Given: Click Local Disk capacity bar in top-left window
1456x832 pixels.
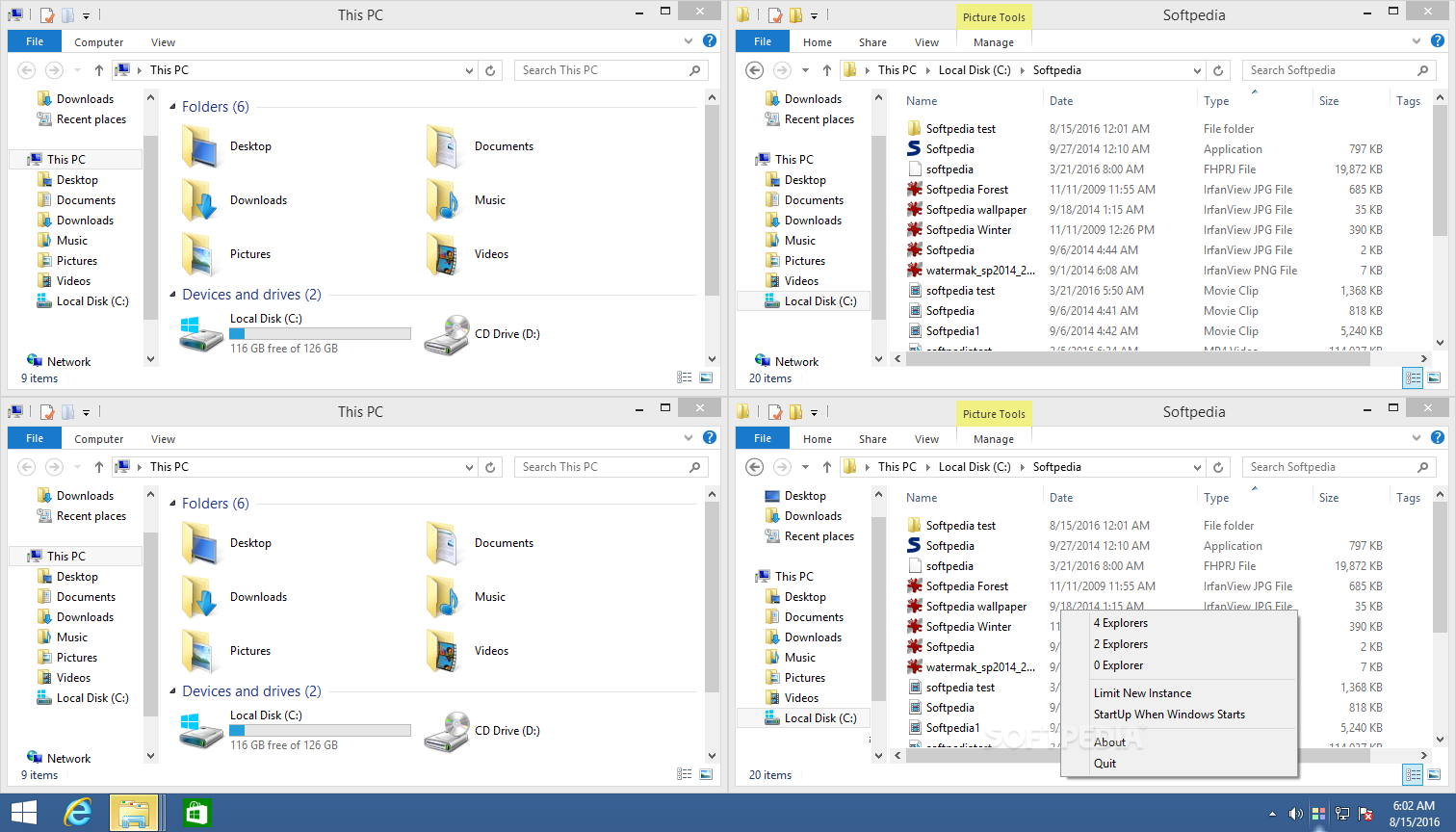Looking at the screenshot, I should tap(320, 334).
